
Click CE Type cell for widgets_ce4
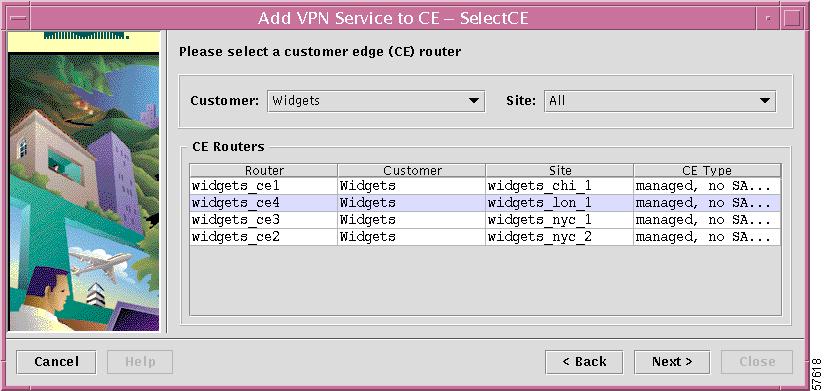click(x=707, y=203)
